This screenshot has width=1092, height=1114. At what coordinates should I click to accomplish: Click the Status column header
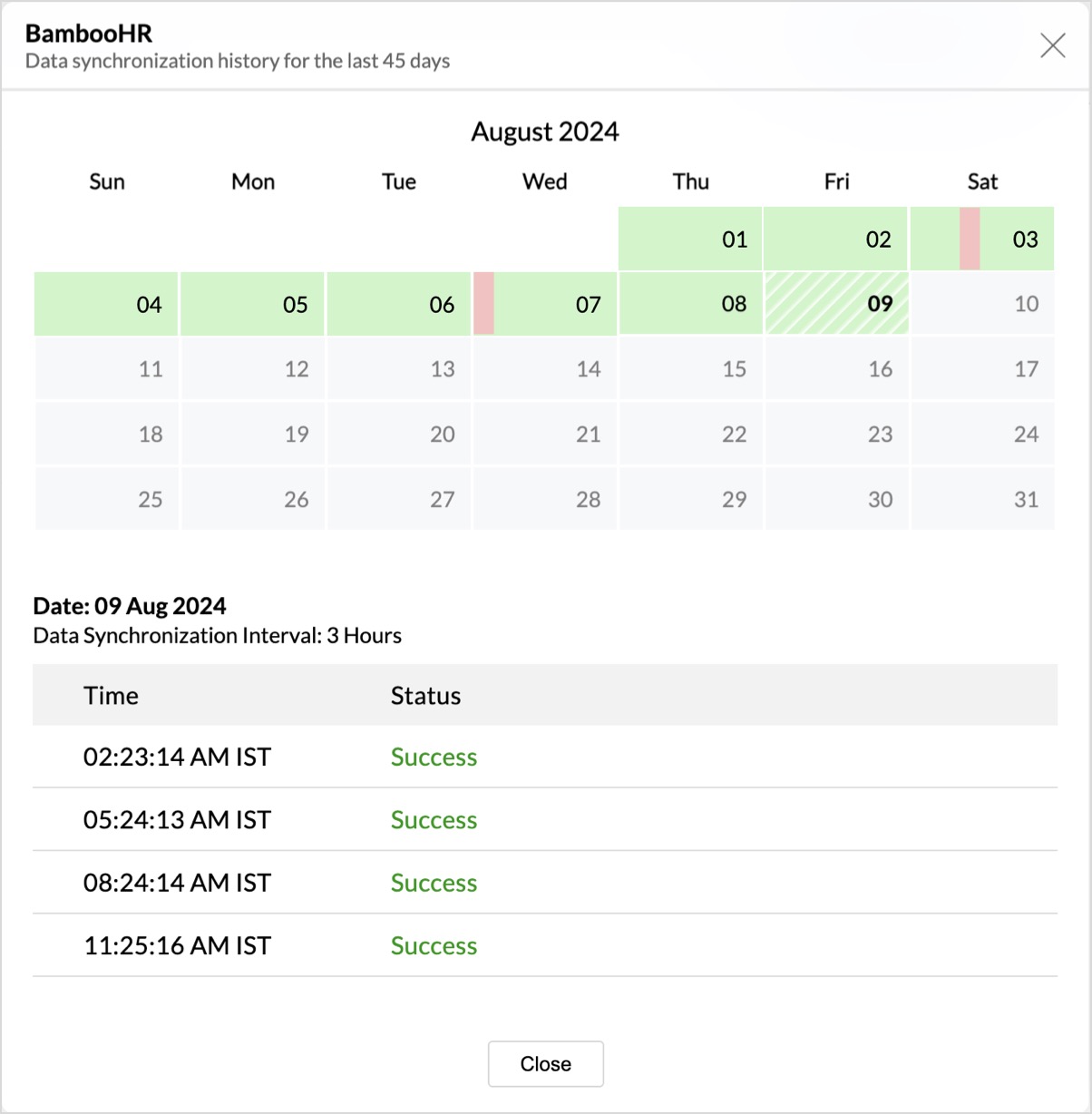(425, 696)
